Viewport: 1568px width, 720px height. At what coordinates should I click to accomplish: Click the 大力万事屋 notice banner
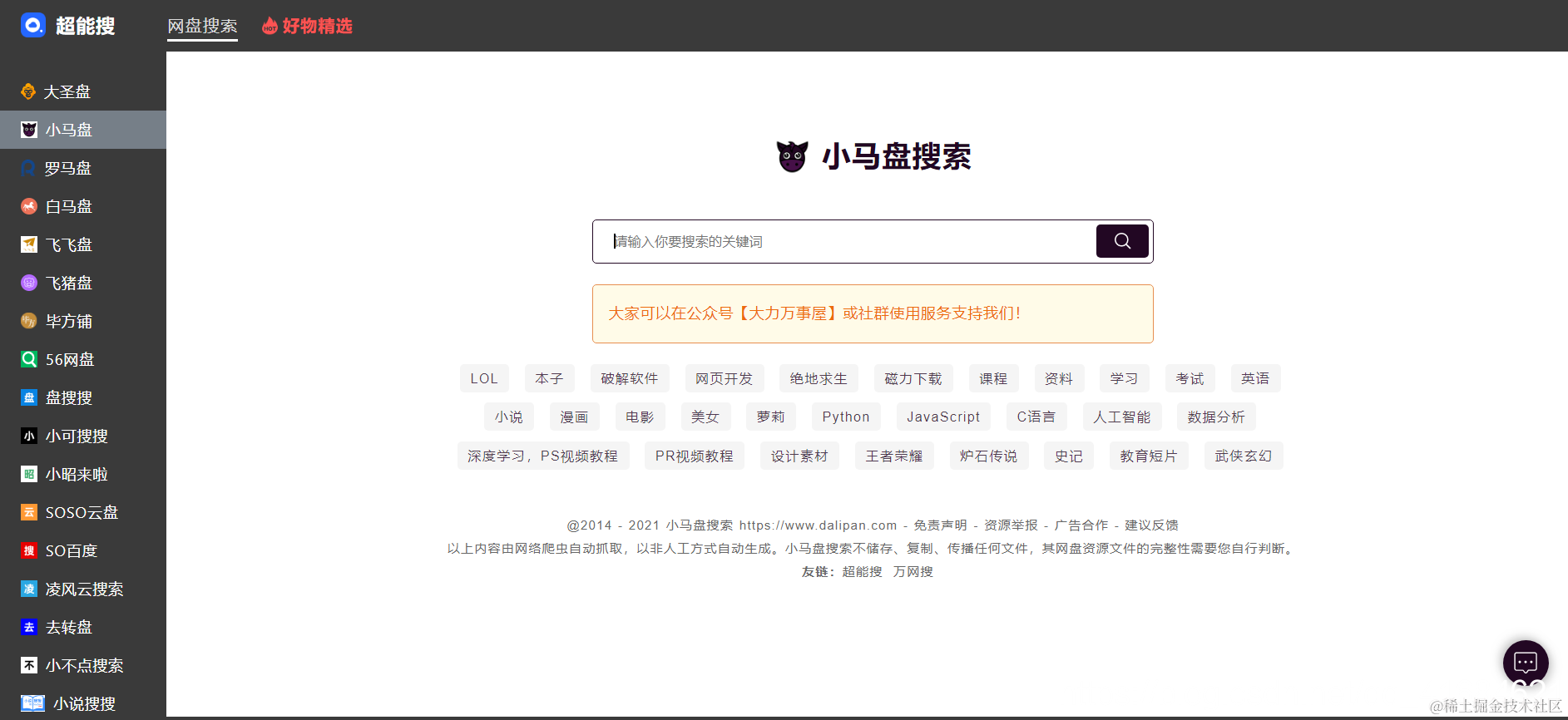(873, 313)
